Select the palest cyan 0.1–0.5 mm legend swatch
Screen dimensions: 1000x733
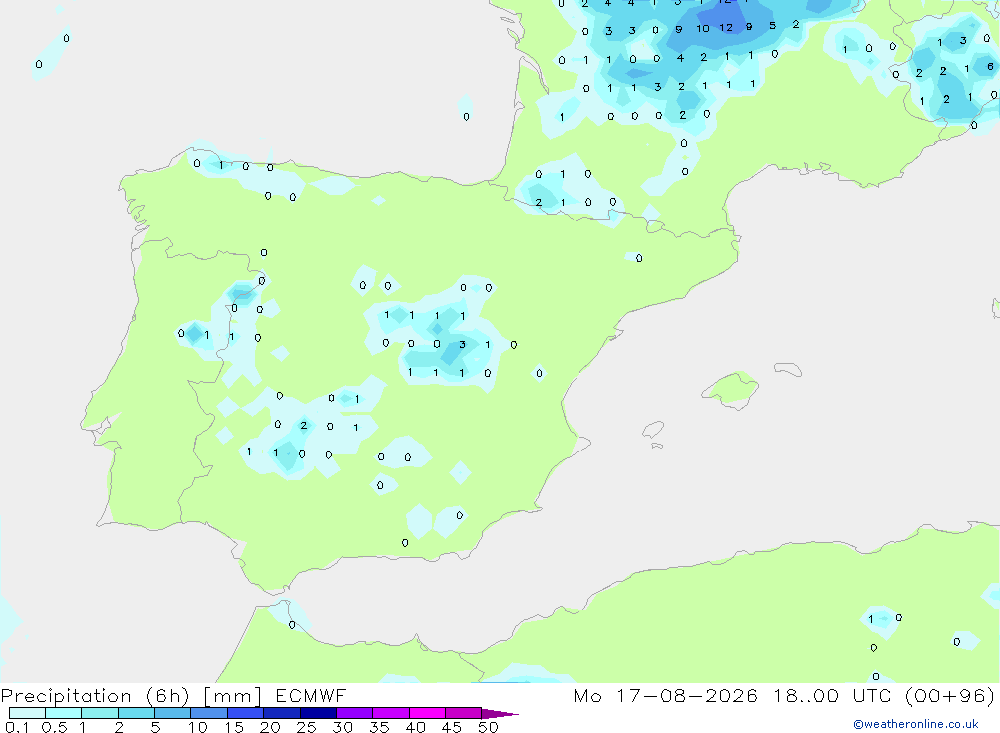[27, 713]
